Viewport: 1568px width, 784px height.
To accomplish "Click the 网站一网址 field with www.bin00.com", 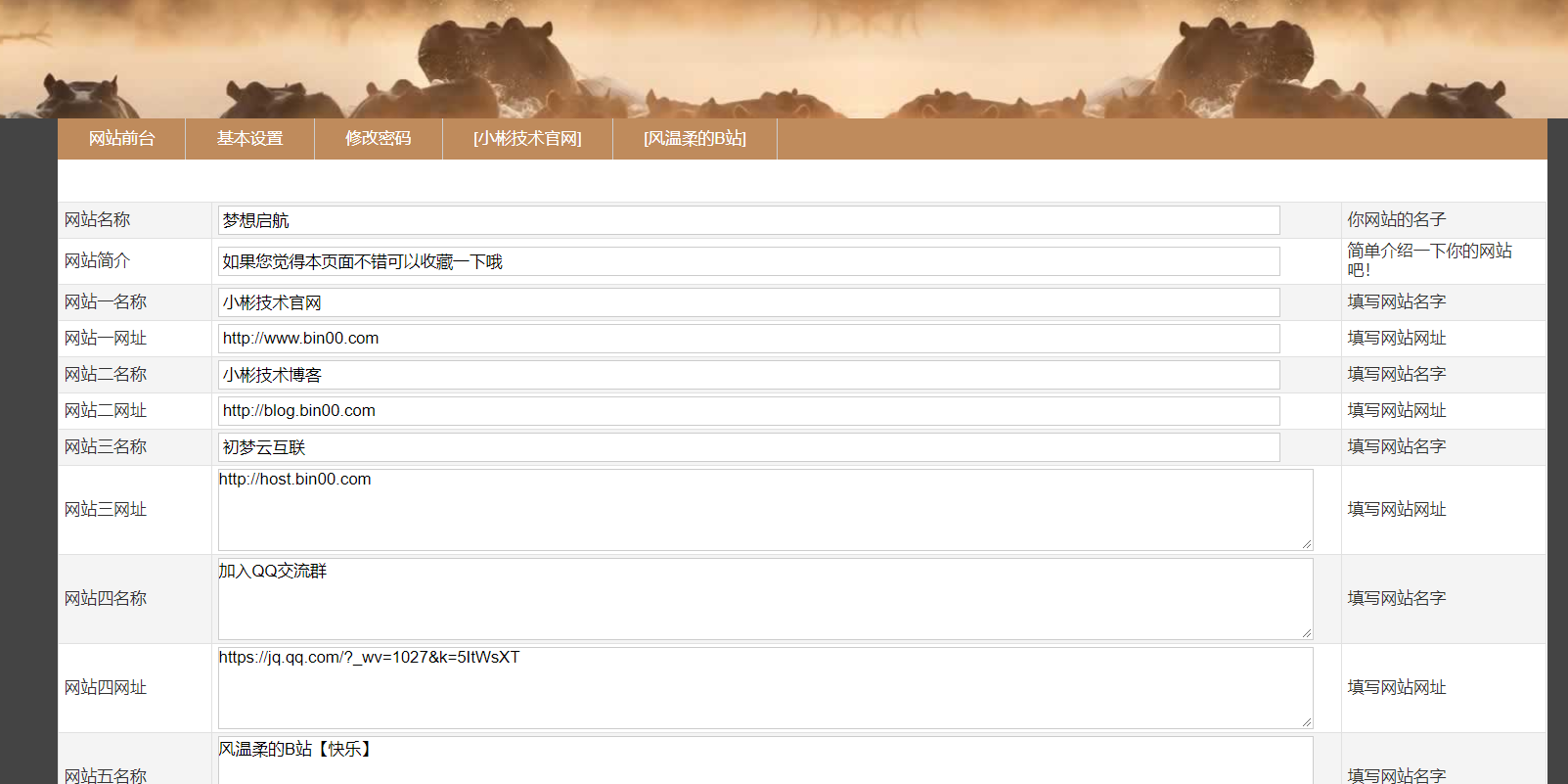I will pos(748,339).
